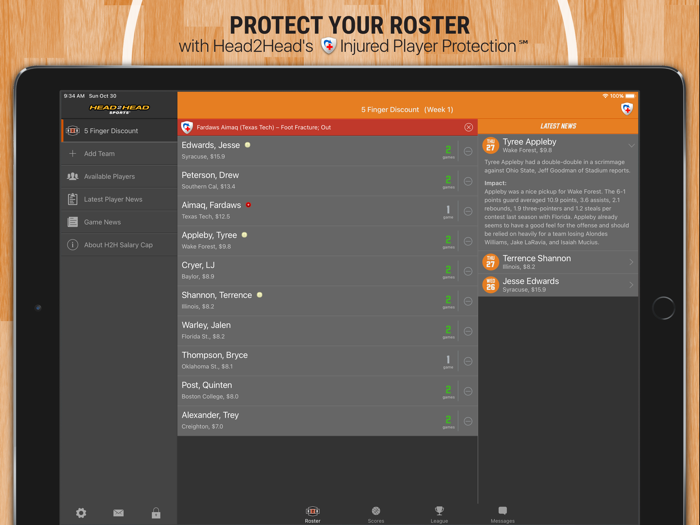
Task: Switch to the League tab
Action: click(x=439, y=514)
